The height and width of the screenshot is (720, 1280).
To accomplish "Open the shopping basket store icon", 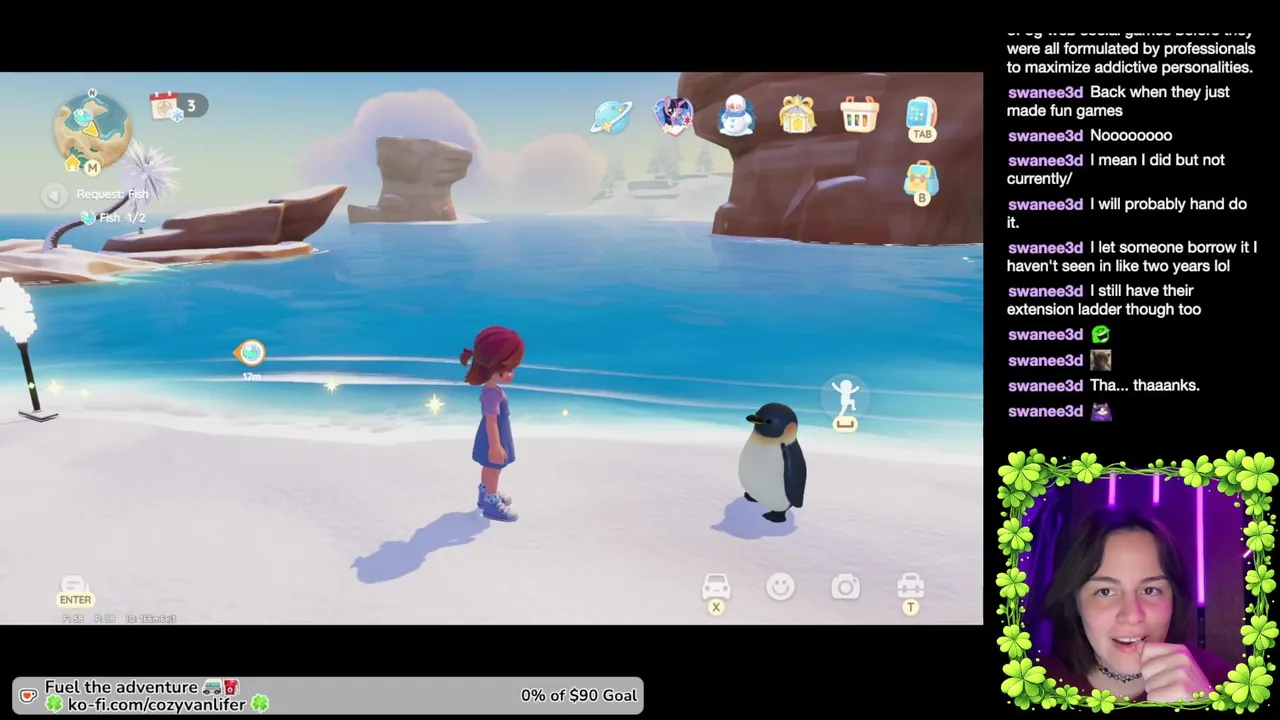I will click(859, 116).
